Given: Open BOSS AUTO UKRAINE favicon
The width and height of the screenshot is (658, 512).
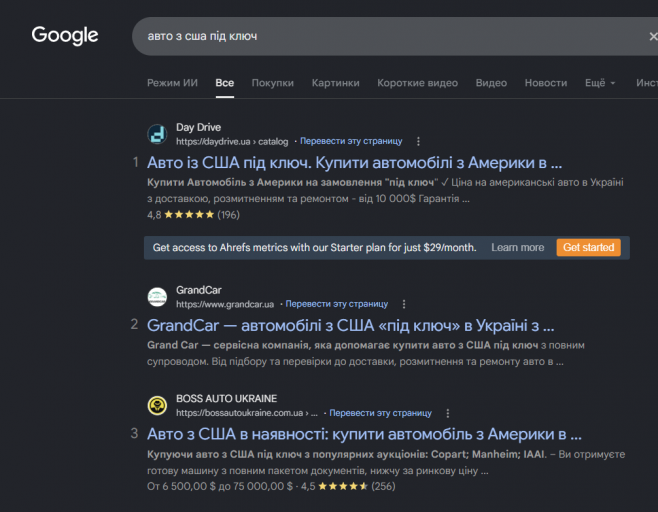Looking at the screenshot, I should click(x=157, y=405).
